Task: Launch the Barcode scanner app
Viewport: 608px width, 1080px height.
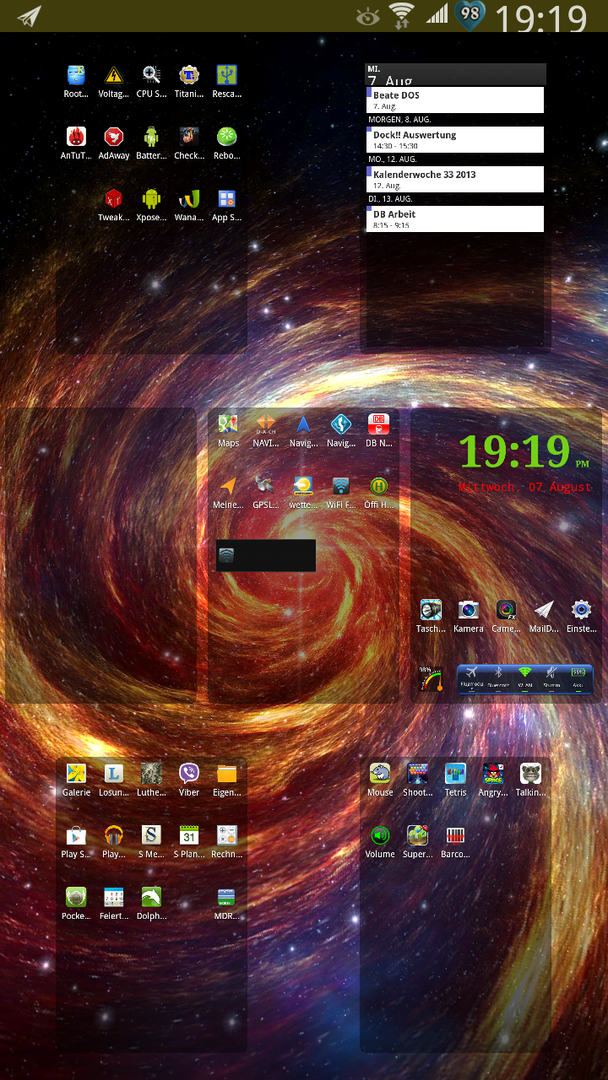Action: pos(455,835)
